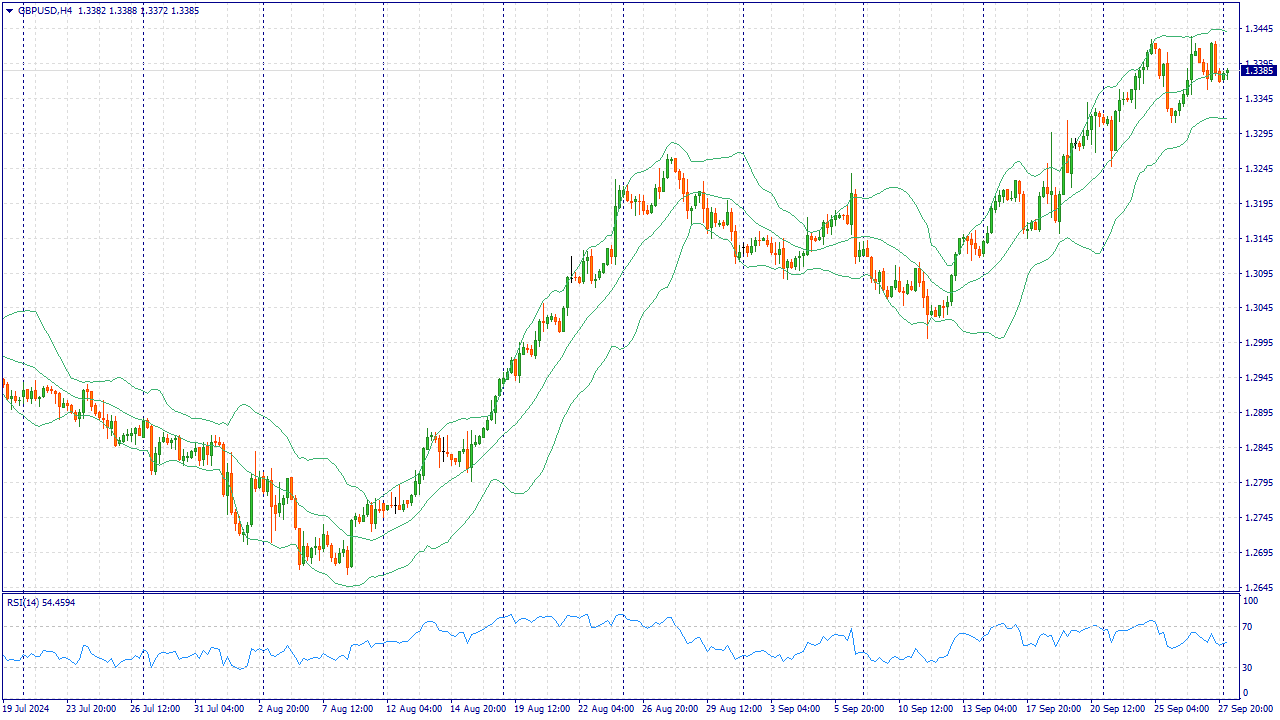Click the 12 Aug 04:00 time label
This screenshot has width=1280, height=720.
coord(413,709)
